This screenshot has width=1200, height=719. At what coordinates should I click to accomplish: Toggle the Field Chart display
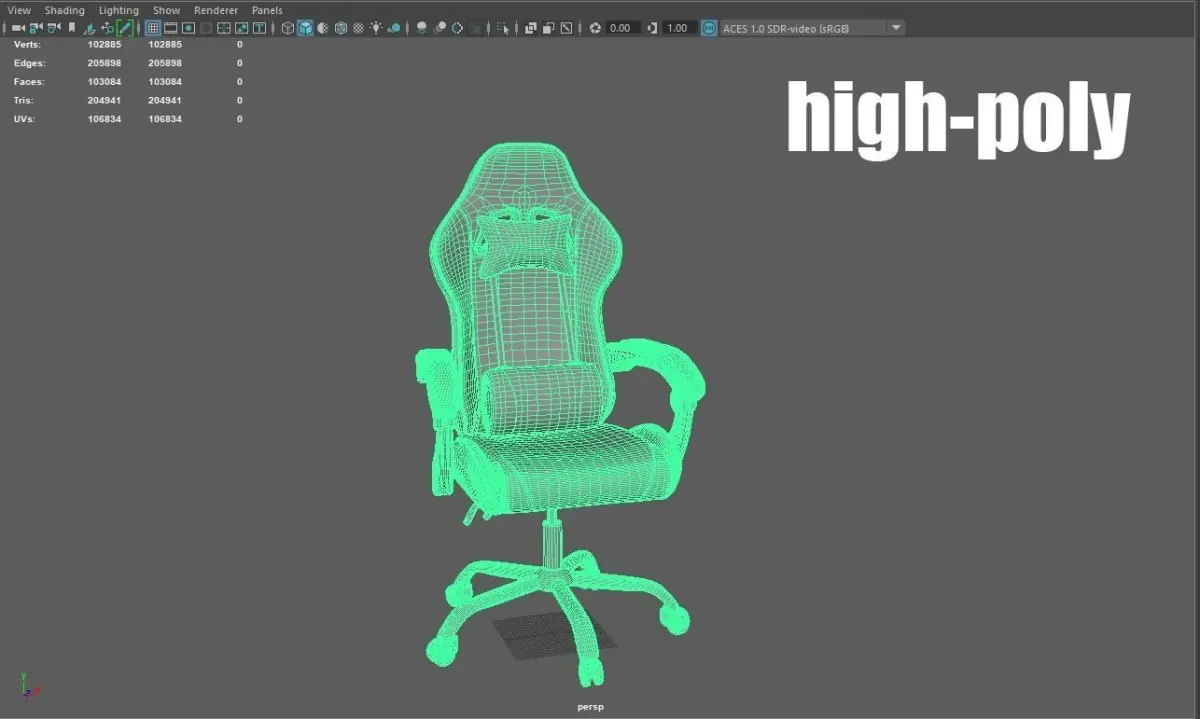(224, 28)
